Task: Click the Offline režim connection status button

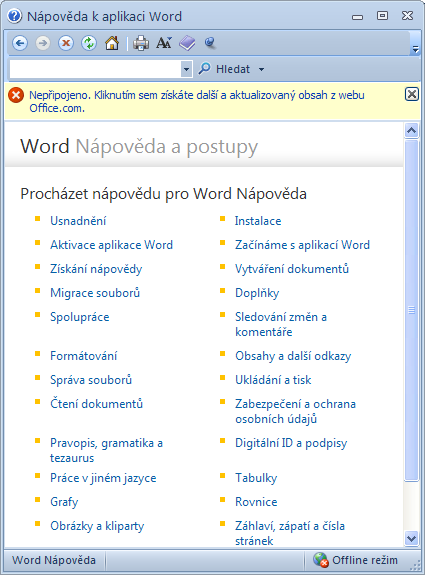Action: tap(355, 560)
